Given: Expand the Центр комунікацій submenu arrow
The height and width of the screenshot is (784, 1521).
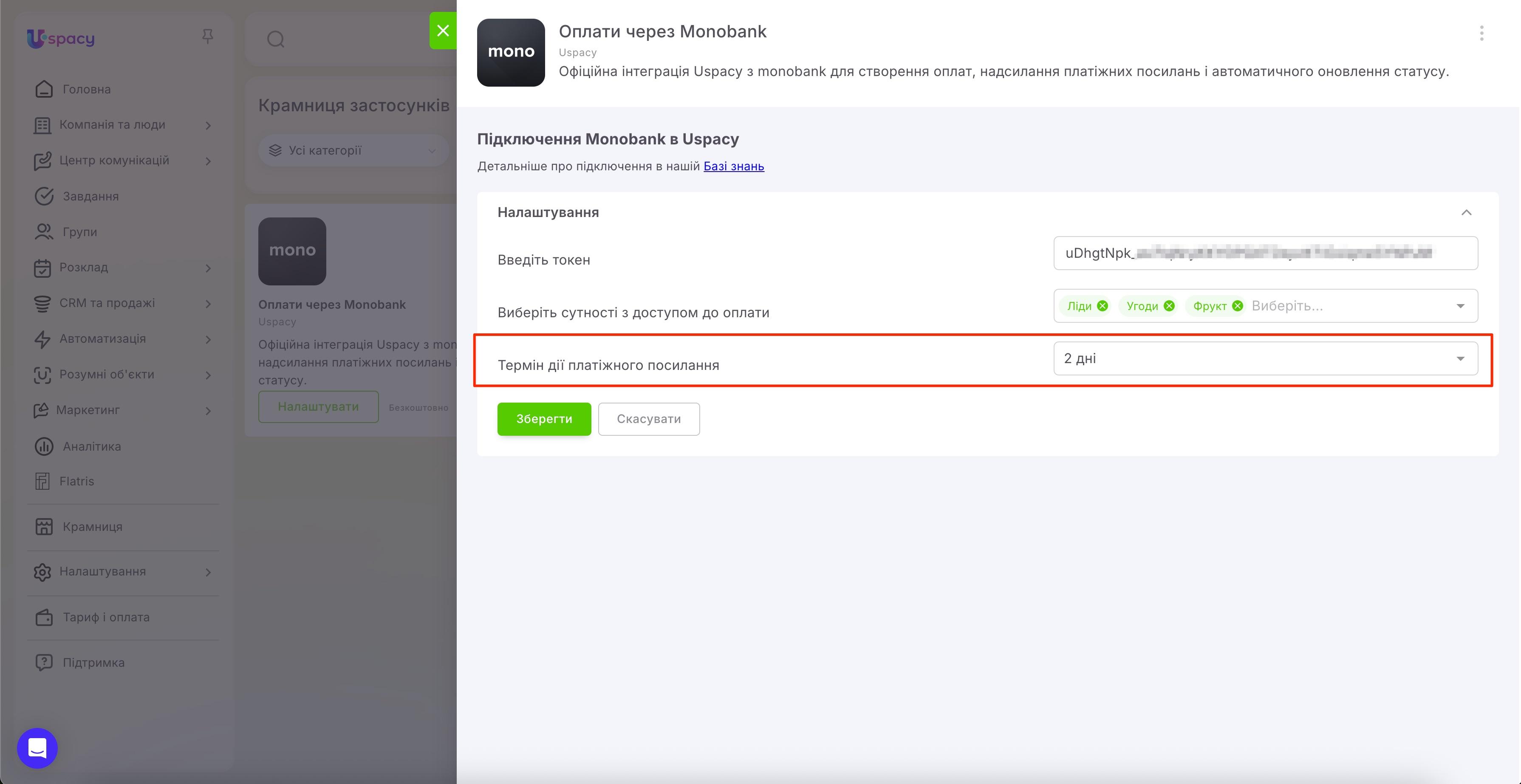Looking at the screenshot, I should (x=208, y=161).
